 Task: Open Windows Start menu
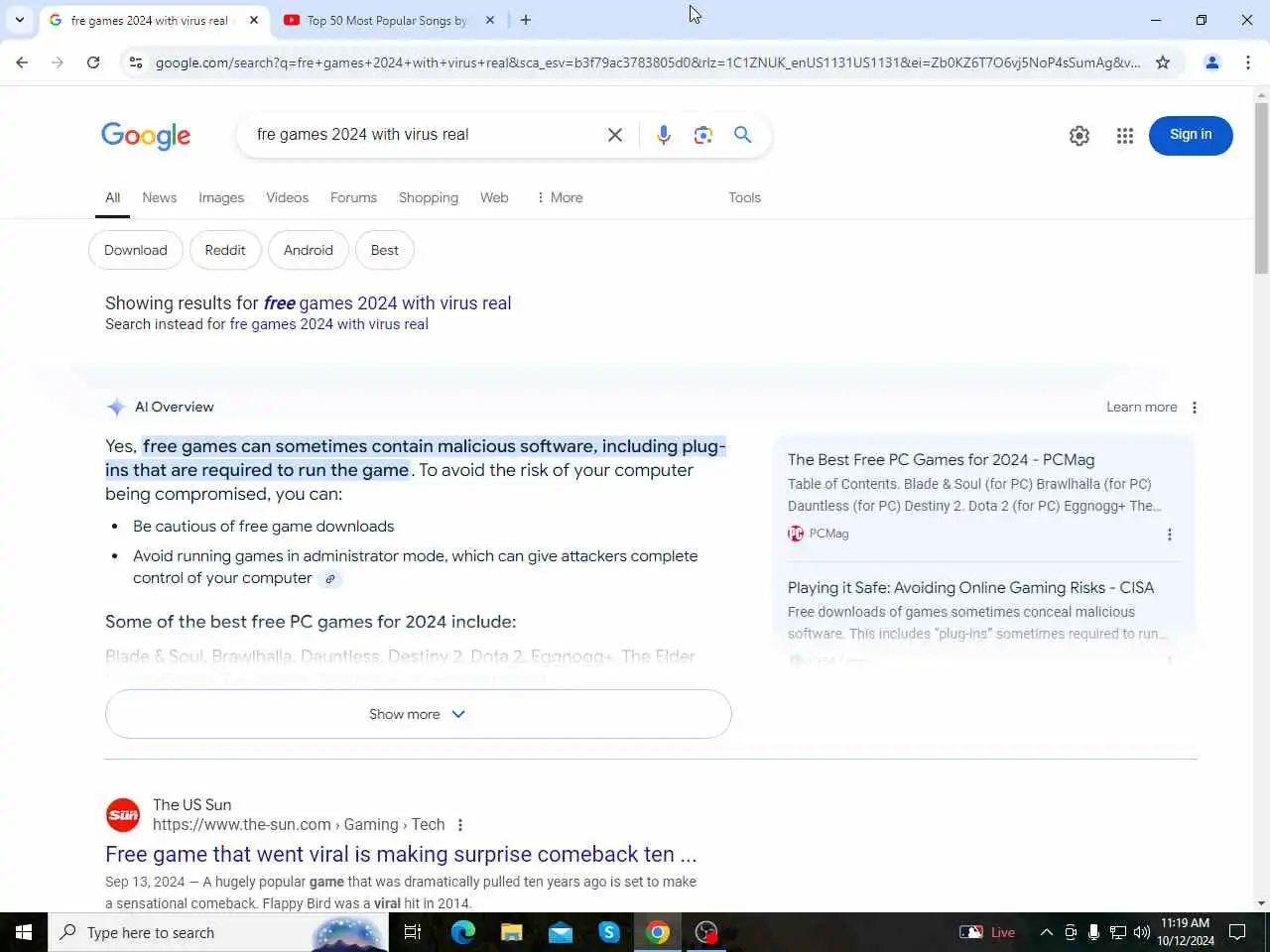pyautogui.click(x=24, y=932)
